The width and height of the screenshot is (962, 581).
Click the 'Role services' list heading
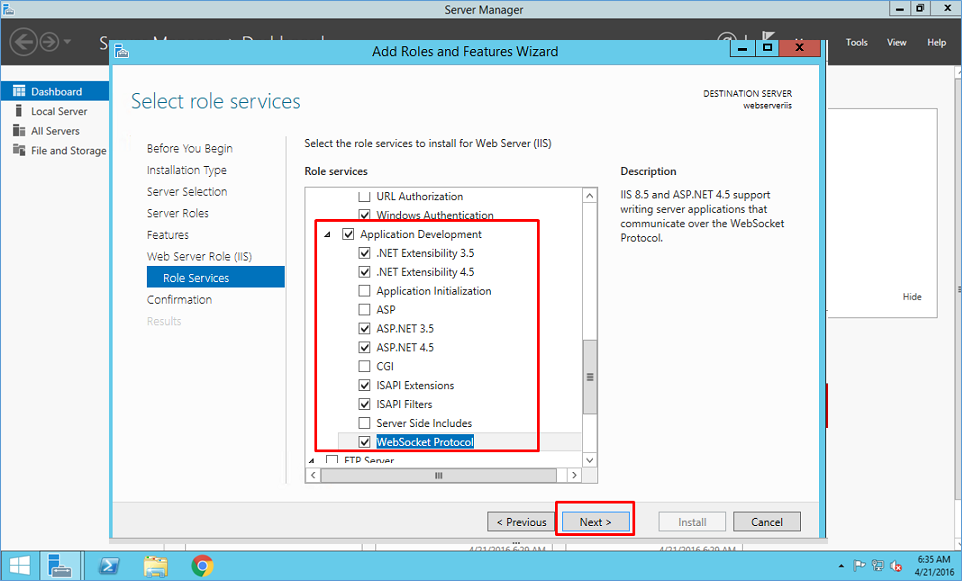[336, 171]
